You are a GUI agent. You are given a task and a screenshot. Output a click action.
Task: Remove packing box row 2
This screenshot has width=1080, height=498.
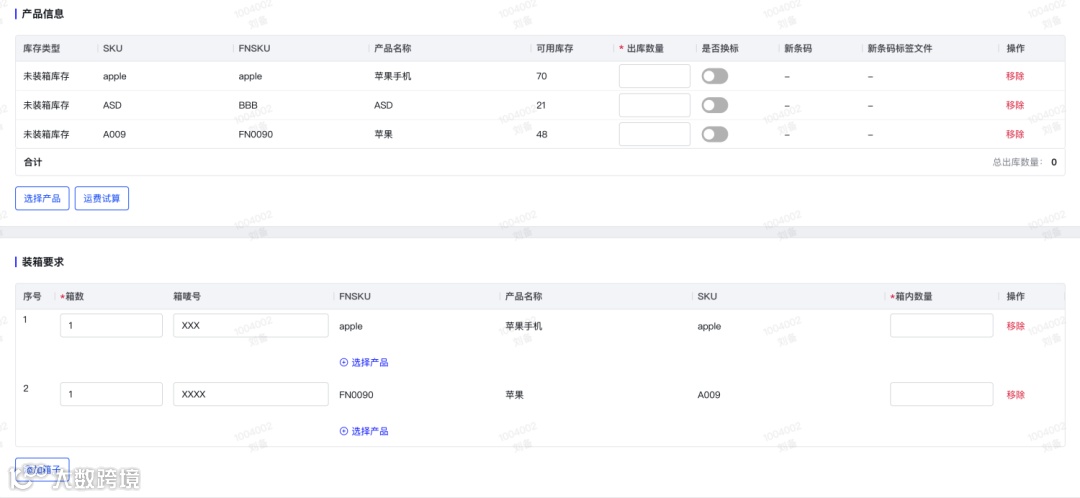tap(1015, 395)
